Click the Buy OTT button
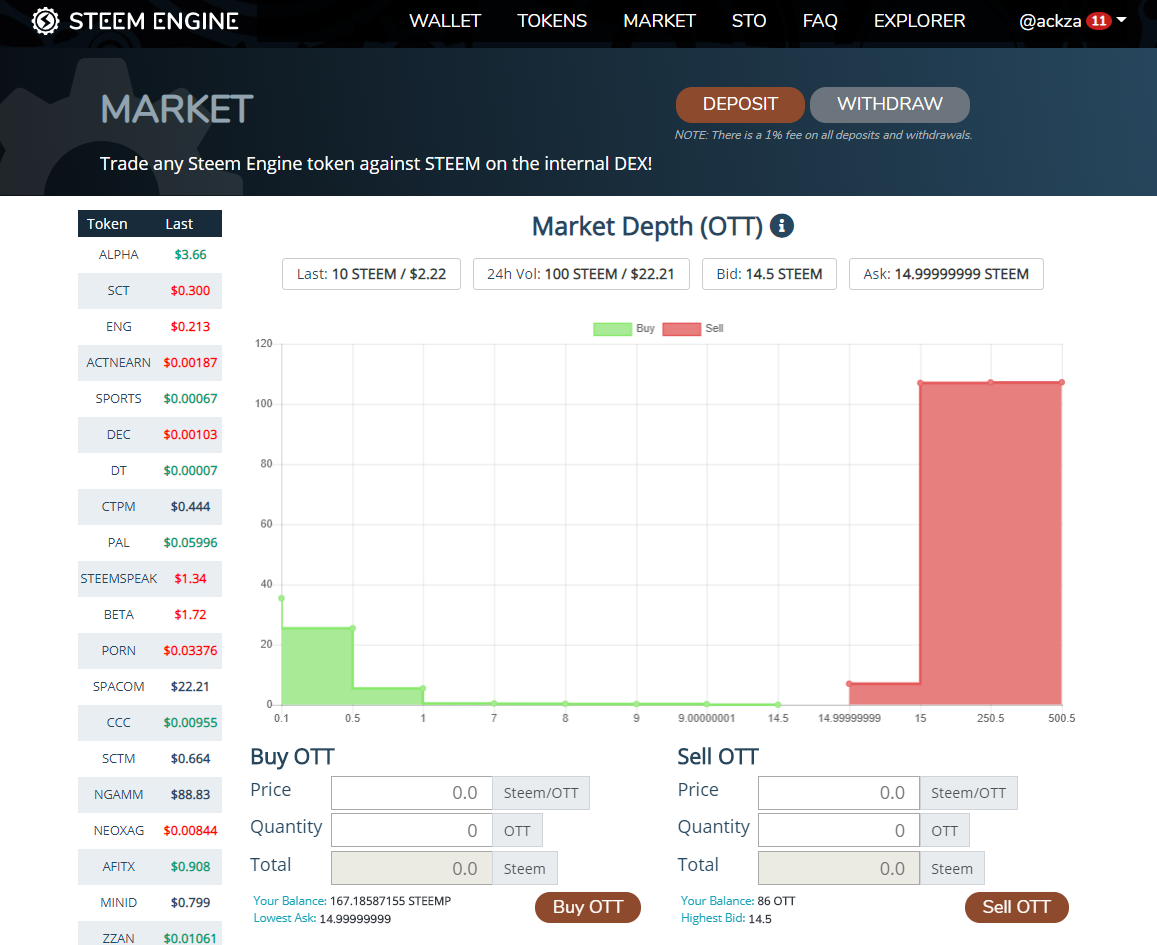Image resolution: width=1157 pixels, height=945 pixels. [x=587, y=907]
